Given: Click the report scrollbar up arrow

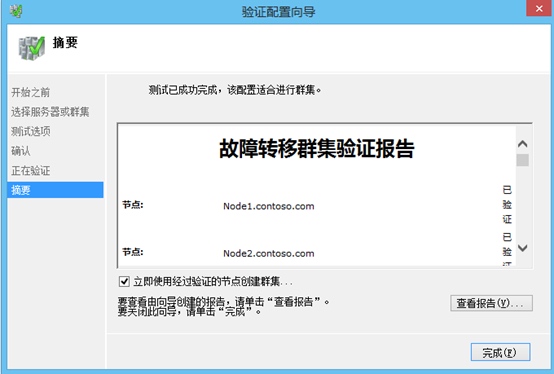Looking at the screenshot, I should click(523, 144).
